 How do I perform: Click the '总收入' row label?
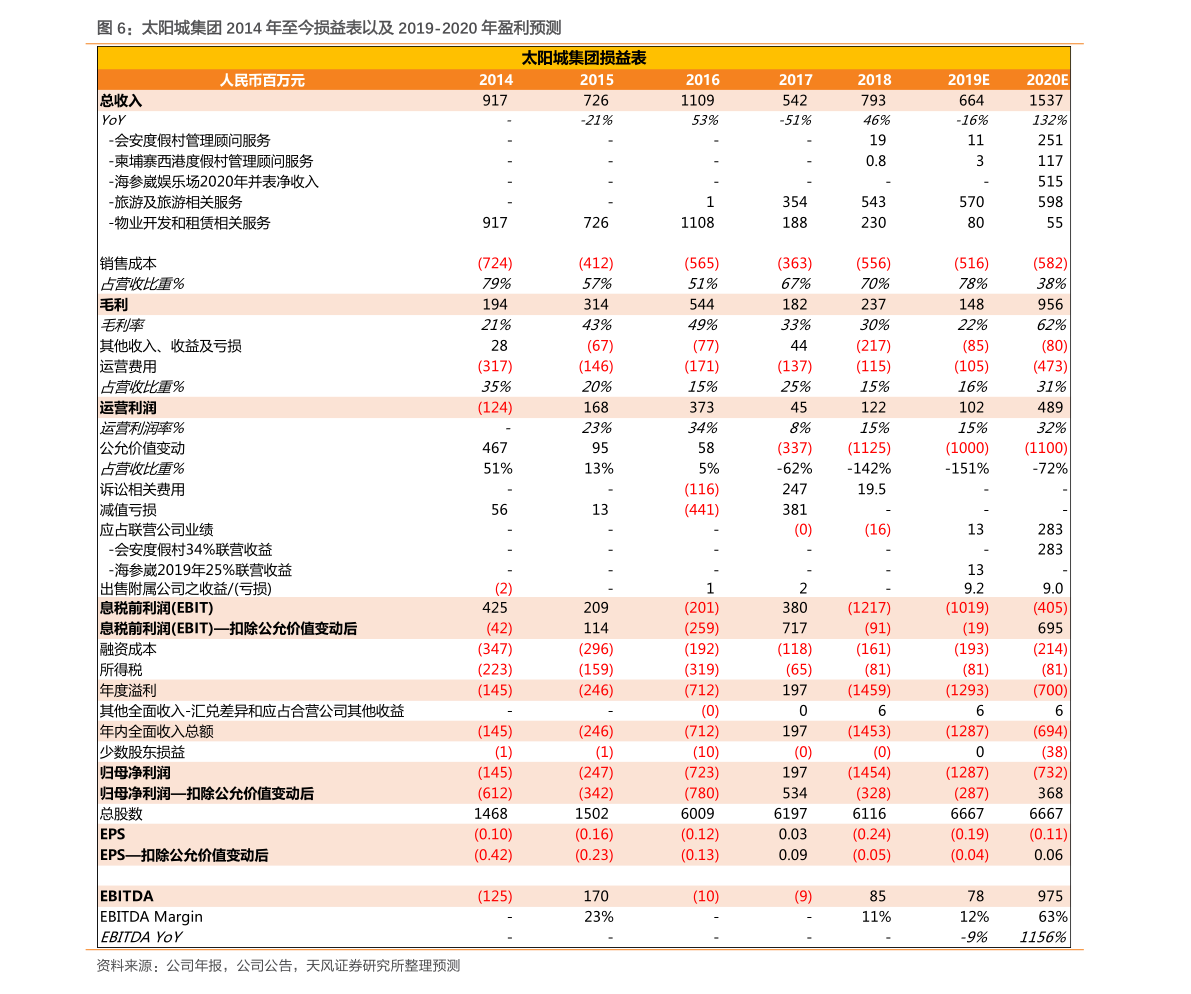pos(121,100)
